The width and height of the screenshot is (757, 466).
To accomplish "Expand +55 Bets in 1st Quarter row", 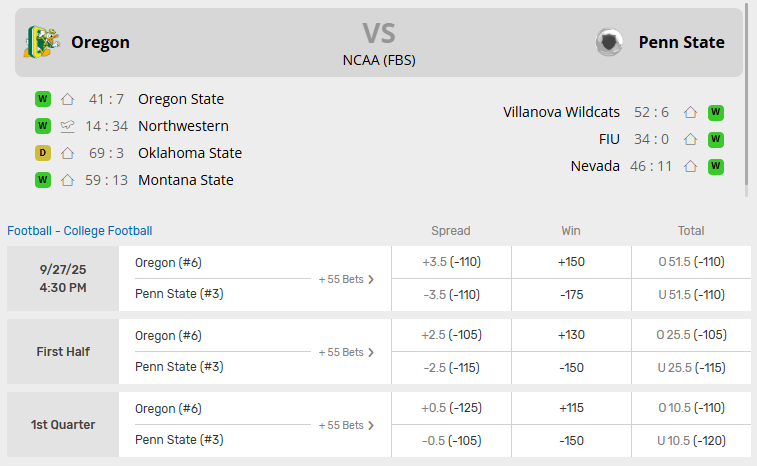I will coord(346,425).
